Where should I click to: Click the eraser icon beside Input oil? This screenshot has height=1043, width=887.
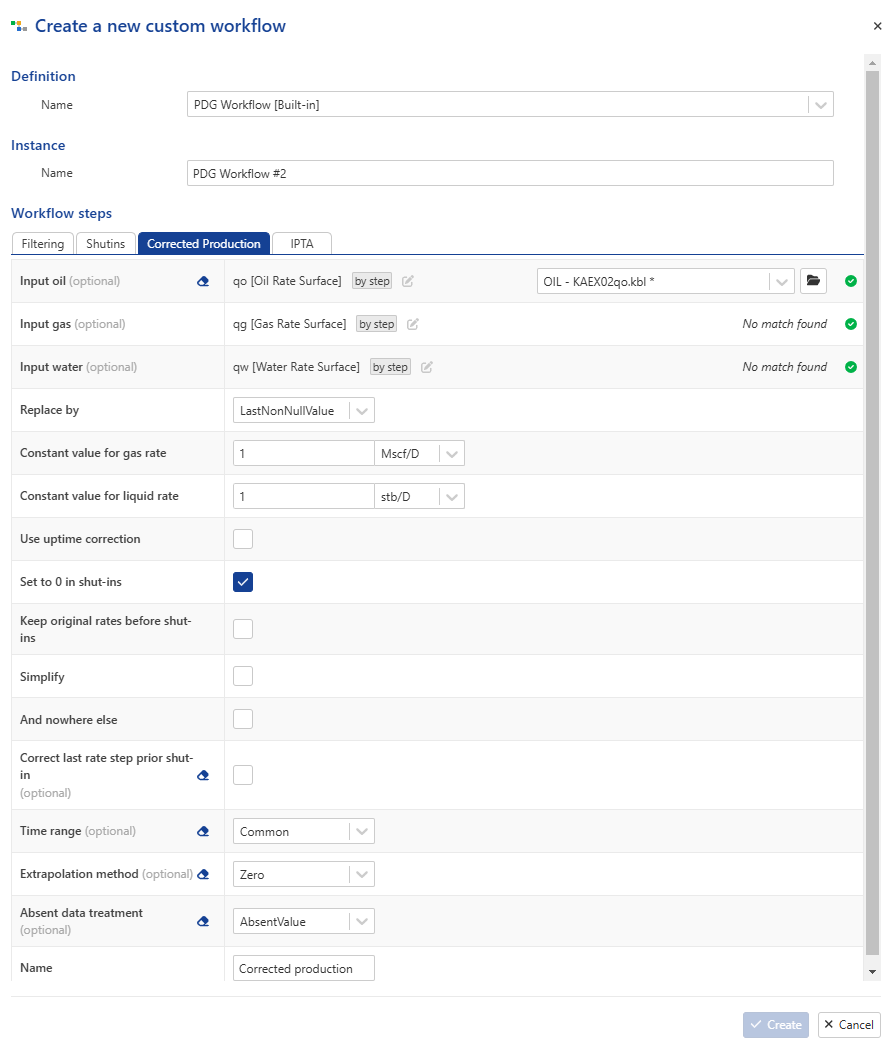coord(203,281)
